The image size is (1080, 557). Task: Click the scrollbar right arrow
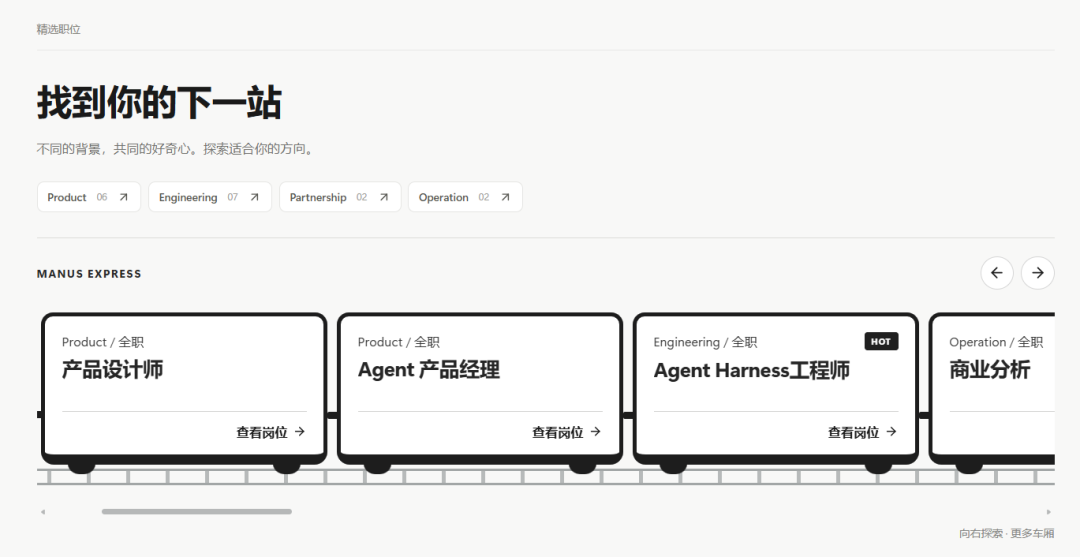tap(1049, 512)
